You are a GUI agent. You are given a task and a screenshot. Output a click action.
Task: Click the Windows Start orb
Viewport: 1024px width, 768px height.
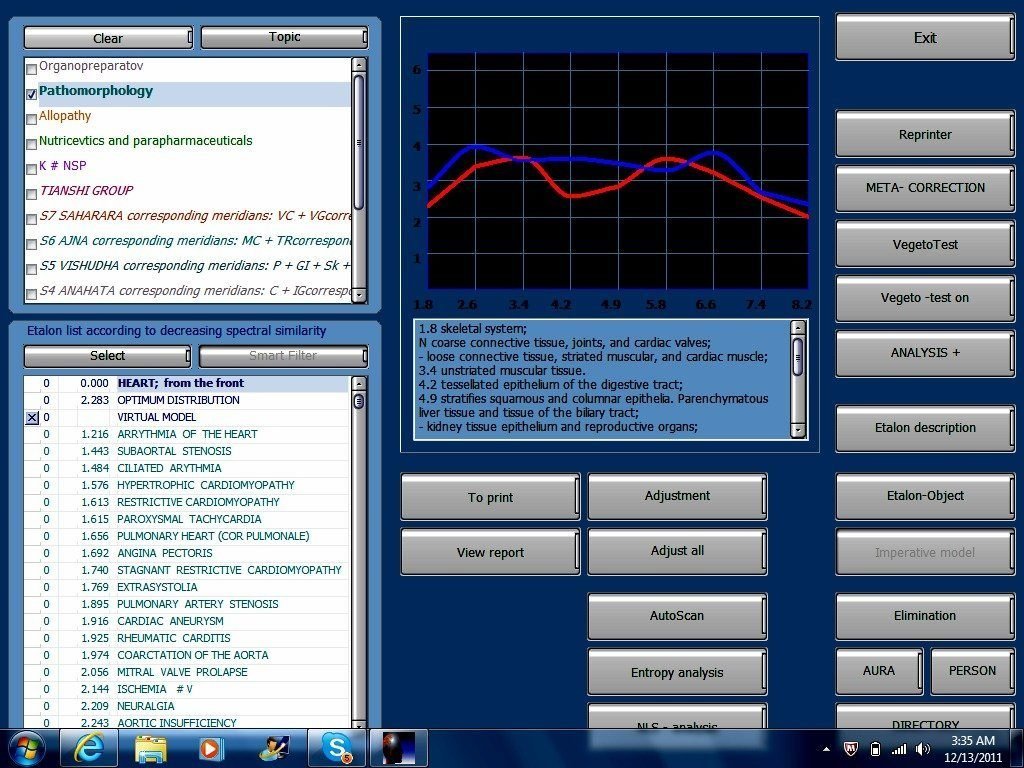[25, 748]
